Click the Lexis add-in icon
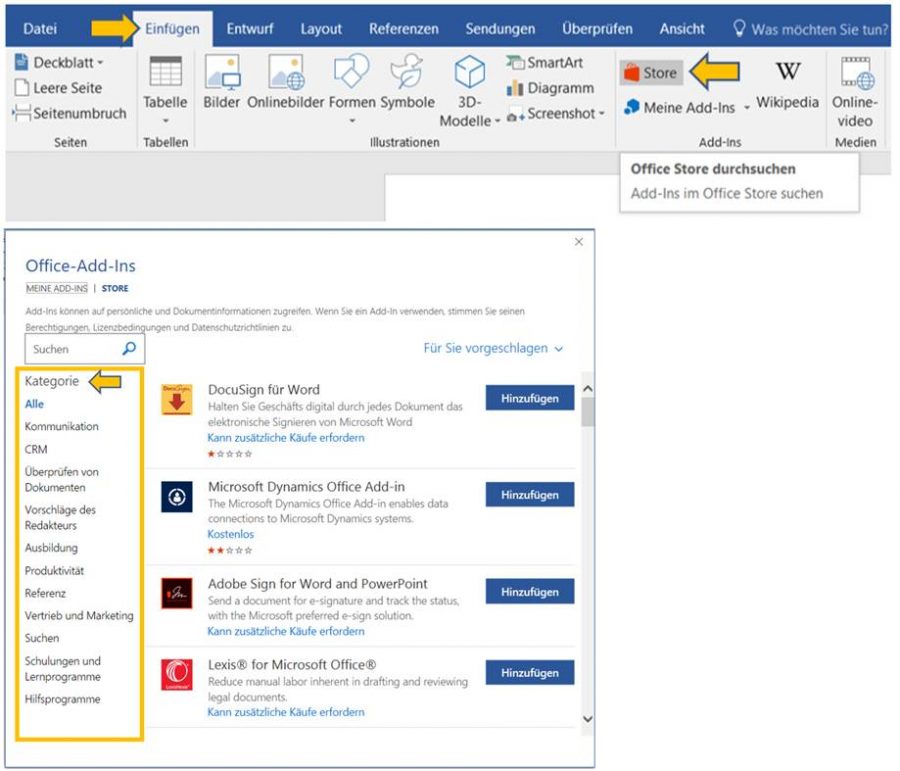Image resolution: width=900 pixels, height=771 pixels. click(177, 675)
